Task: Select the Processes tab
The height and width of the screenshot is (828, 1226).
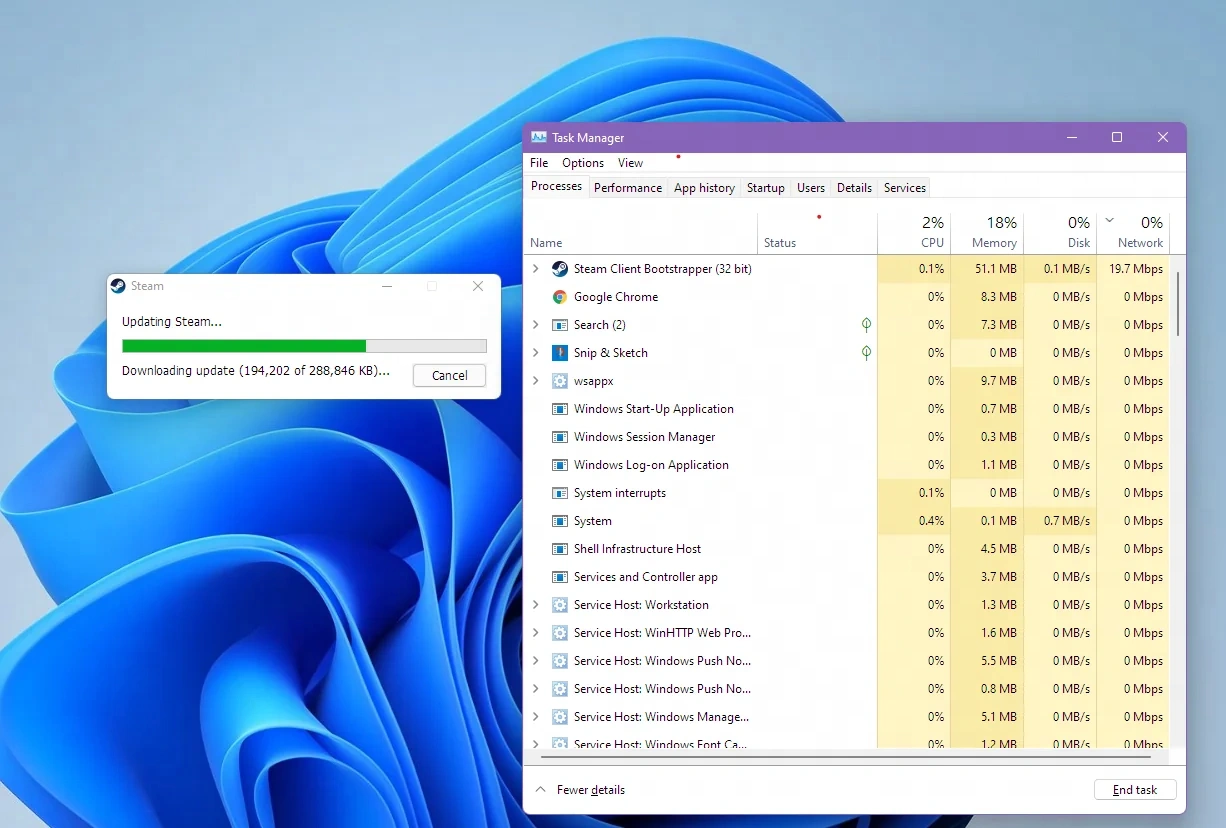Action: 556,186
